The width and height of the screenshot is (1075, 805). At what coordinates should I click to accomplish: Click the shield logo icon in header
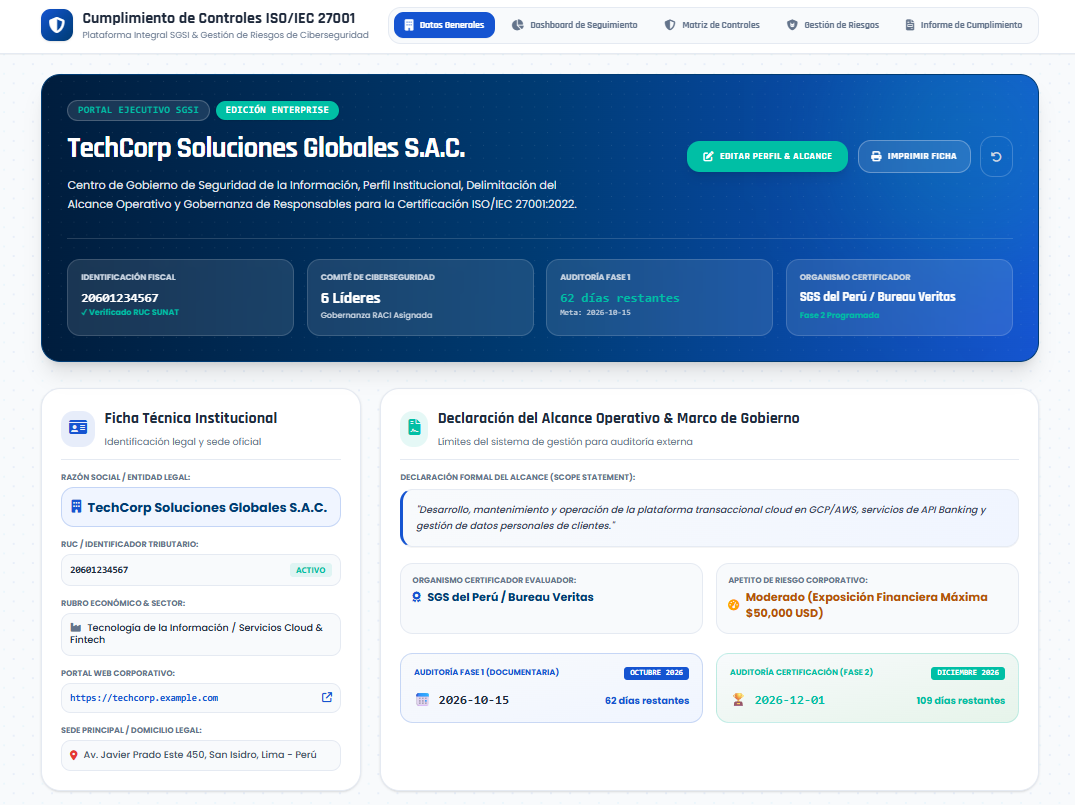click(57, 25)
